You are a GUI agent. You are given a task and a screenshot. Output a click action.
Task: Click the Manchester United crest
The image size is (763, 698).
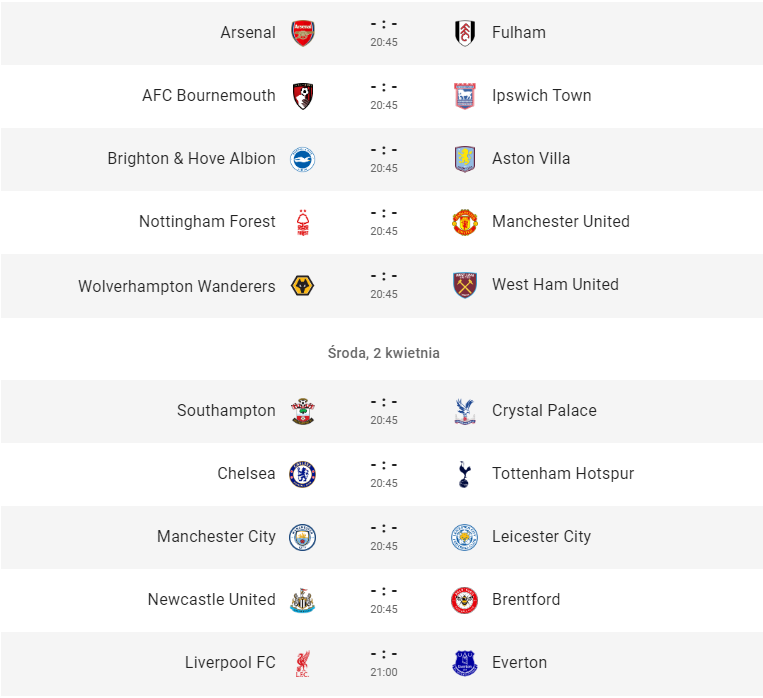[465, 222]
